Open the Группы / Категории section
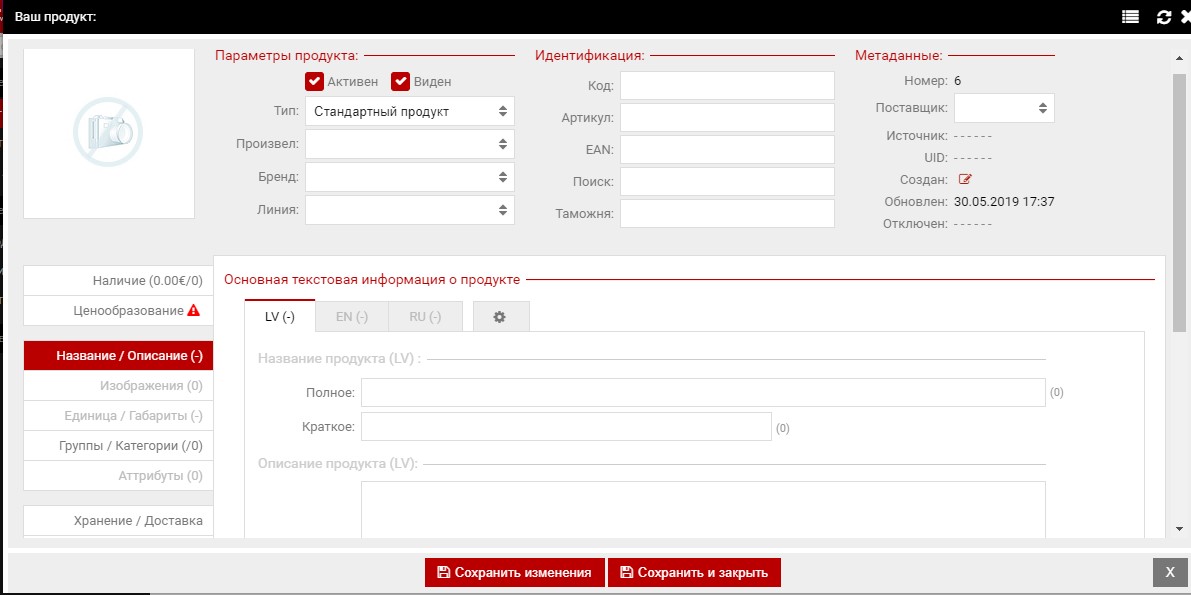Viewport: 1191px width, 595px height. 119,446
